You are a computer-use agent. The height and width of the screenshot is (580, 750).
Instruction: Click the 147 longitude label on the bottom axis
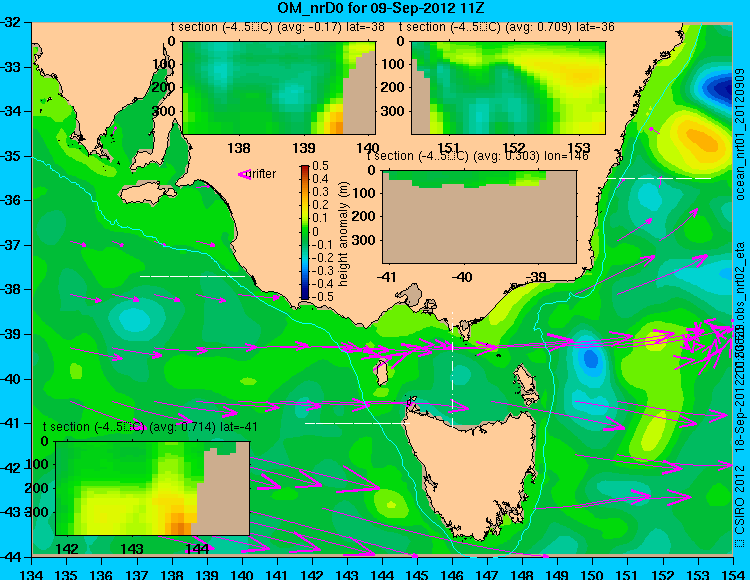point(487,574)
